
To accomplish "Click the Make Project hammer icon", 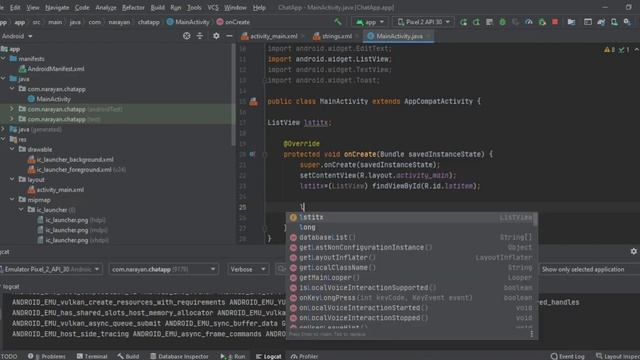I will click(338, 22).
